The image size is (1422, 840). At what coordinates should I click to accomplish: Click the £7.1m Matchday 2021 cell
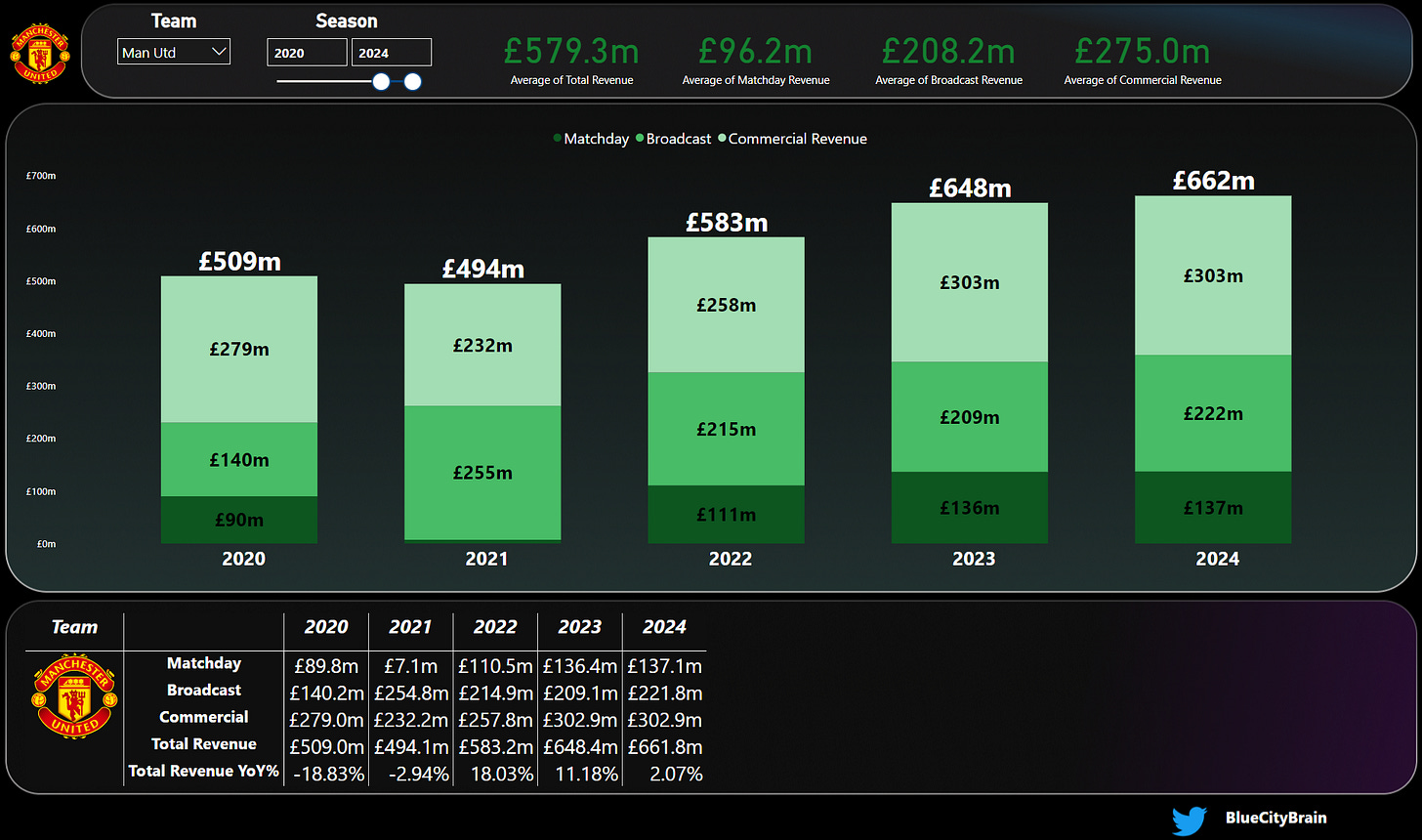pos(411,666)
